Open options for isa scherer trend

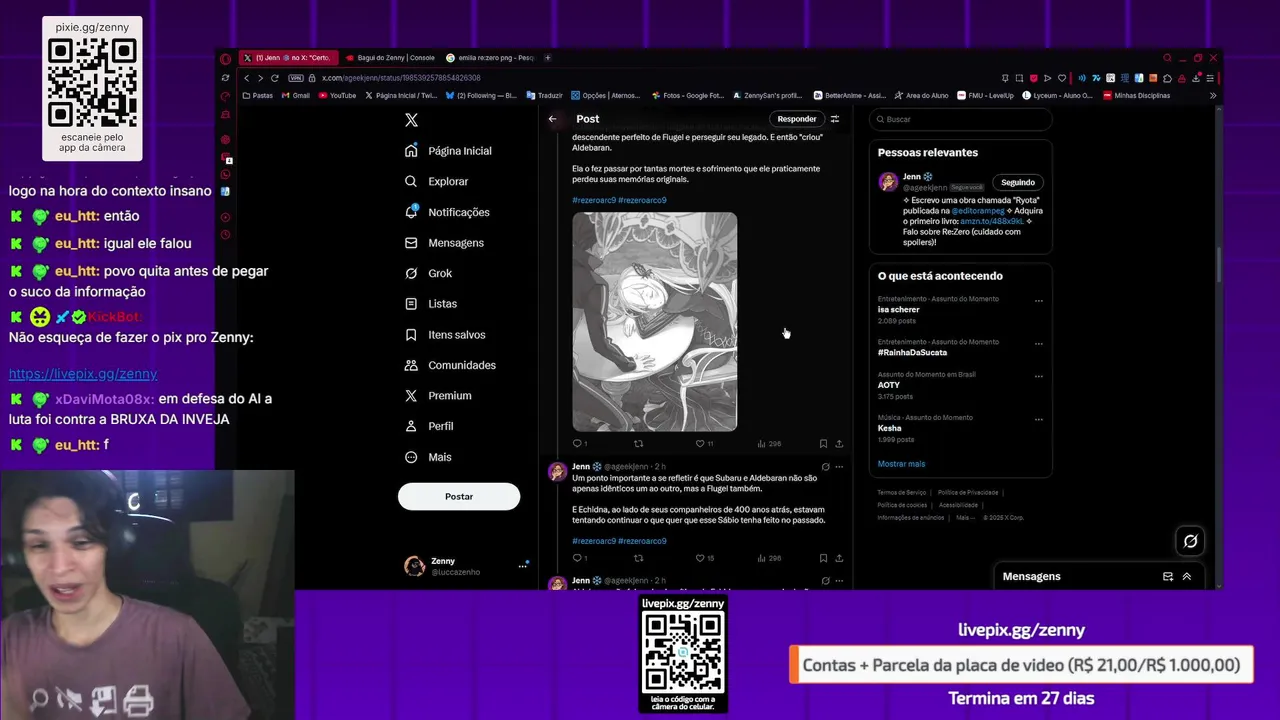click(1039, 300)
